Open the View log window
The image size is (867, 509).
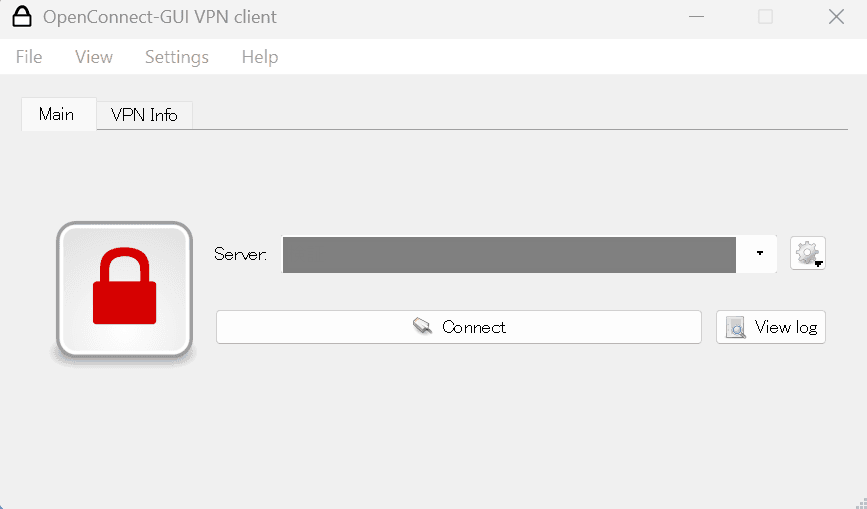[x=771, y=327]
